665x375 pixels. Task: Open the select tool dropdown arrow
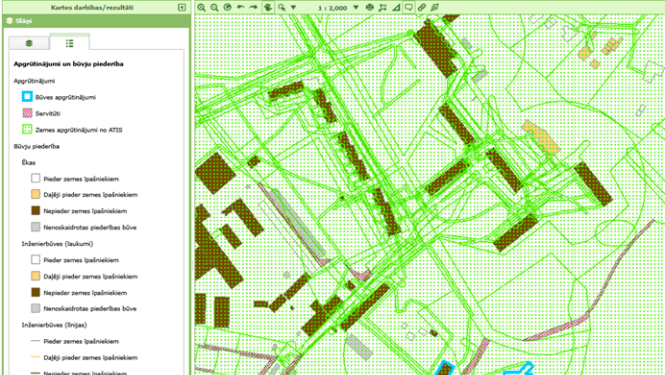pyautogui.click(x=293, y=8)
